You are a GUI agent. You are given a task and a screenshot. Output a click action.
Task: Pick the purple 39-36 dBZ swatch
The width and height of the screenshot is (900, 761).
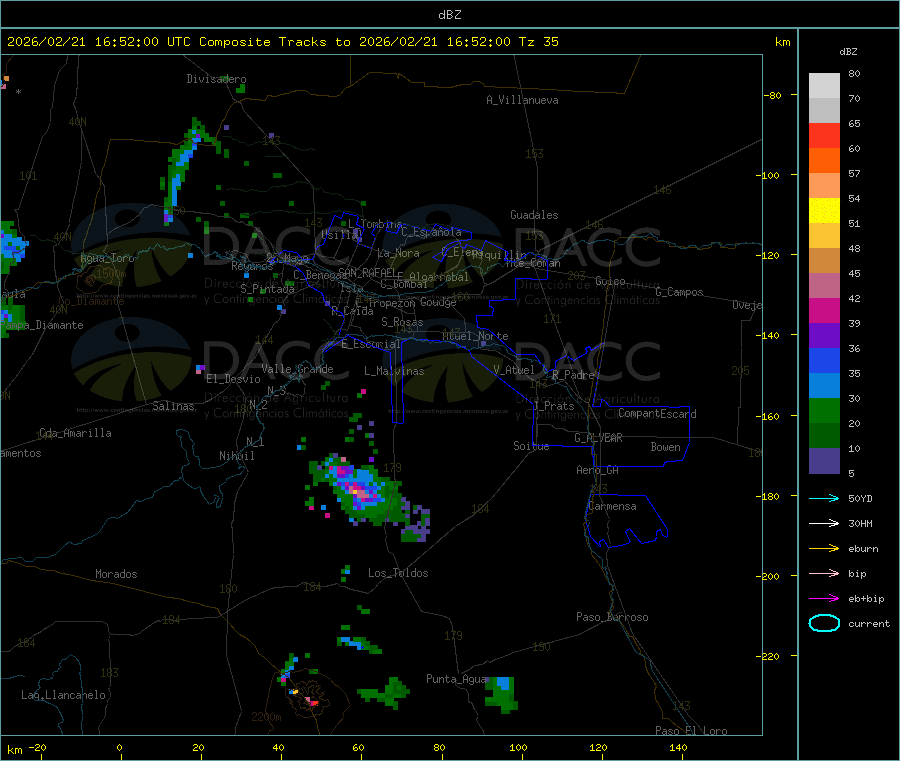824,336
